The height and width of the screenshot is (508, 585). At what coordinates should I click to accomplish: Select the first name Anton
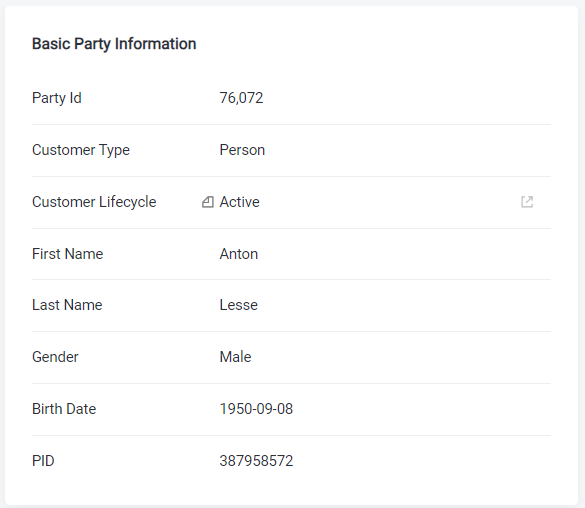coord(239,254)
